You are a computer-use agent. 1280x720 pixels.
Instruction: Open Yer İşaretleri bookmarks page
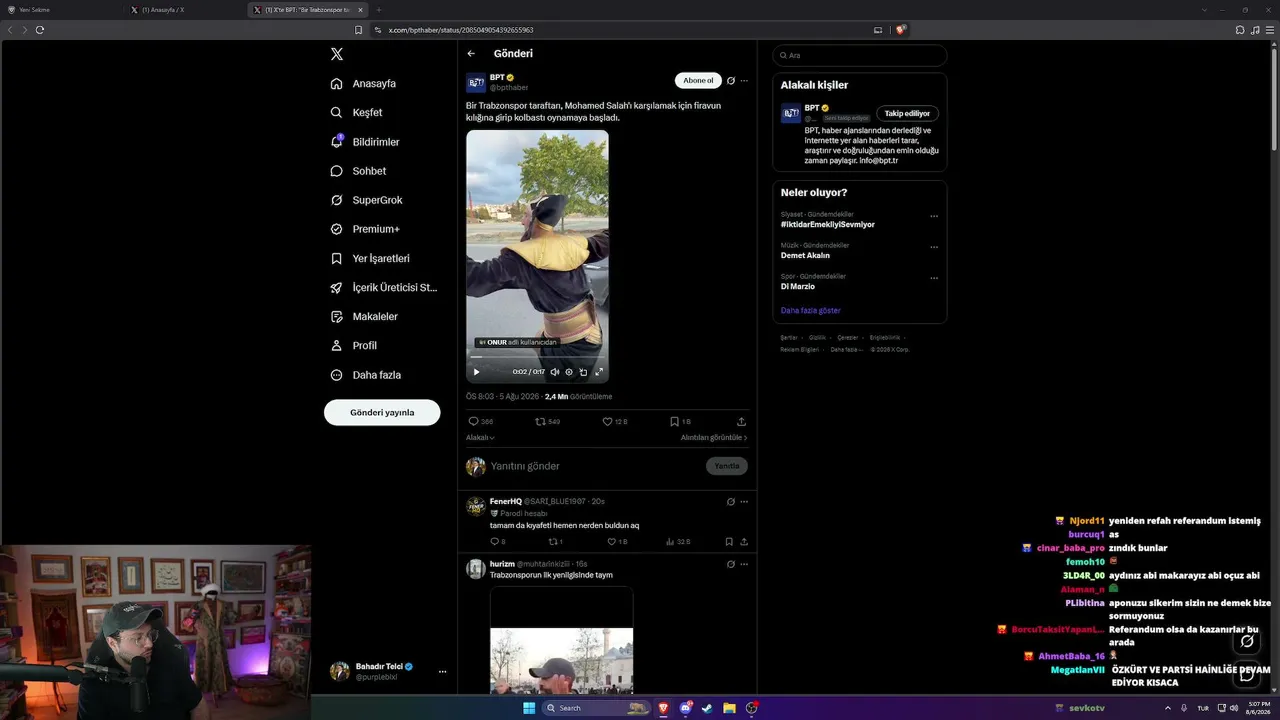[x=370, y=258]
